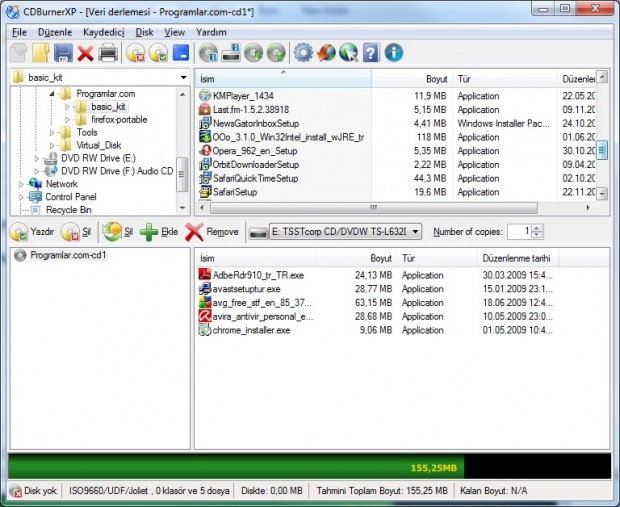Screen dimensions: 620x507
Task: Click the disk status icon in status bar
Action: 16,491
